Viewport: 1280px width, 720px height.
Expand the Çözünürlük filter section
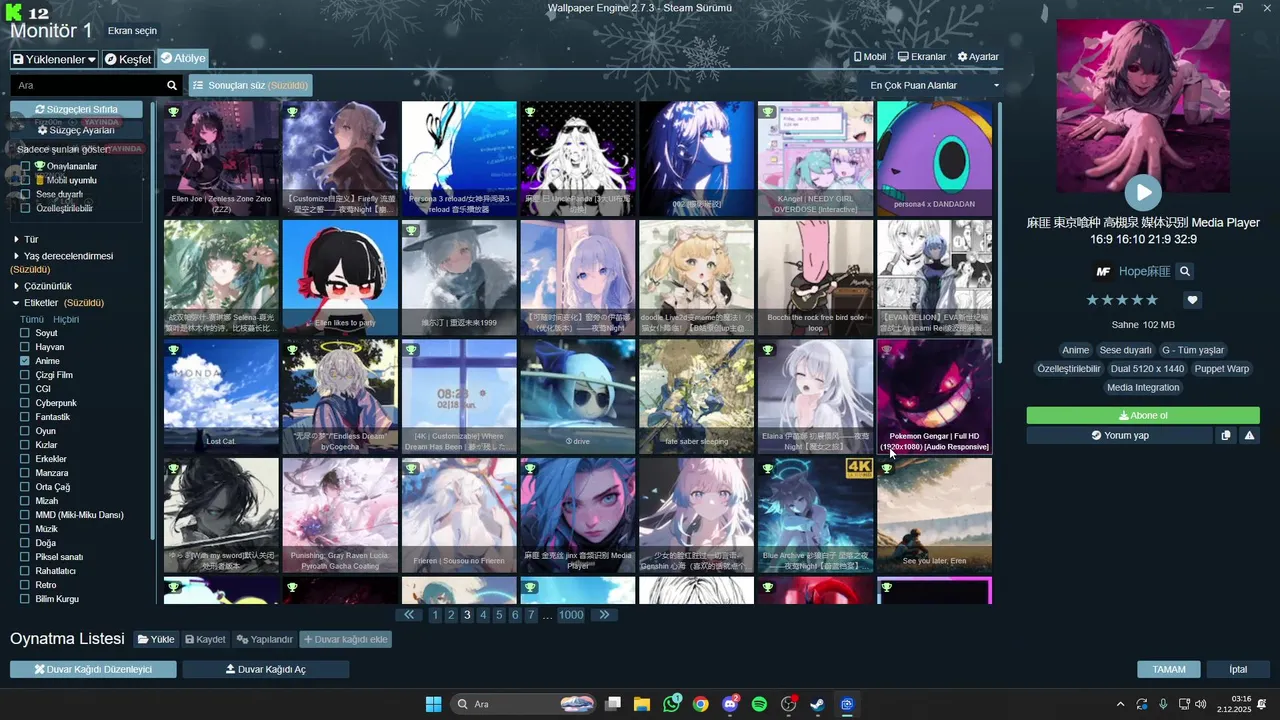pyautogui.click(x=42, y=286)
